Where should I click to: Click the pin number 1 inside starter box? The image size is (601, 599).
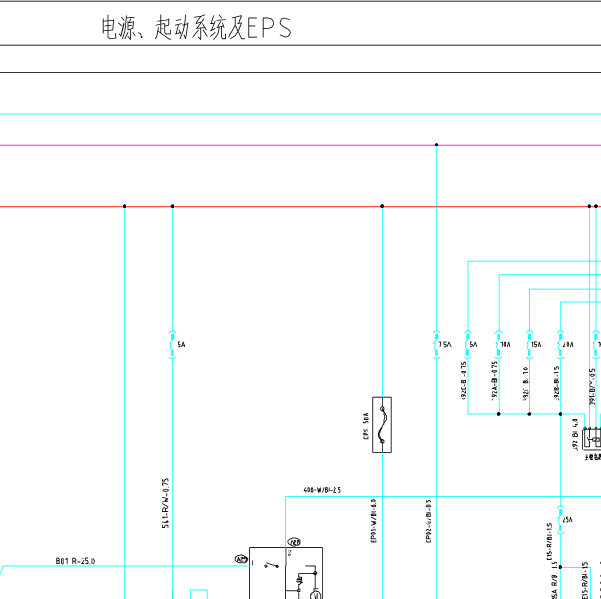coord(252,563)
